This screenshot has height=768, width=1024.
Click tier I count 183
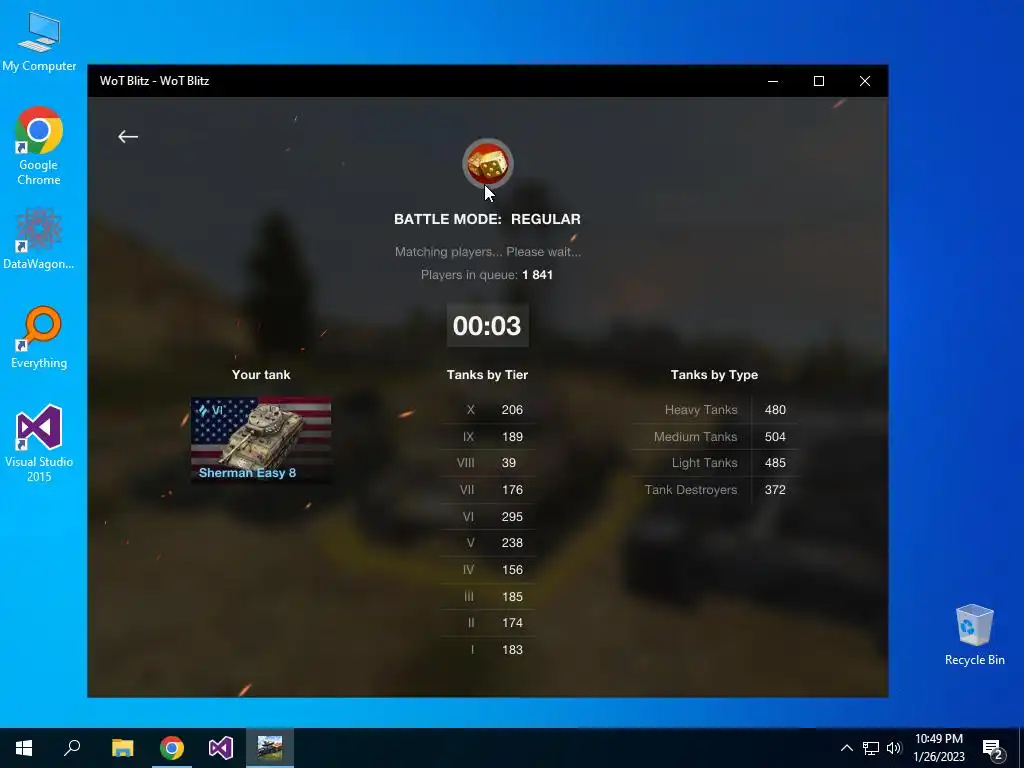click(x=512, y=650)
